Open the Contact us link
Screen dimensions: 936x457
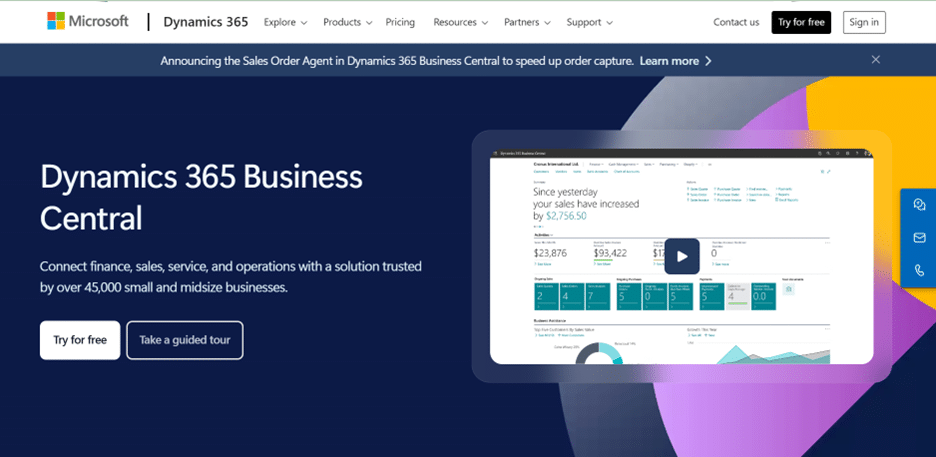point(736,22)
